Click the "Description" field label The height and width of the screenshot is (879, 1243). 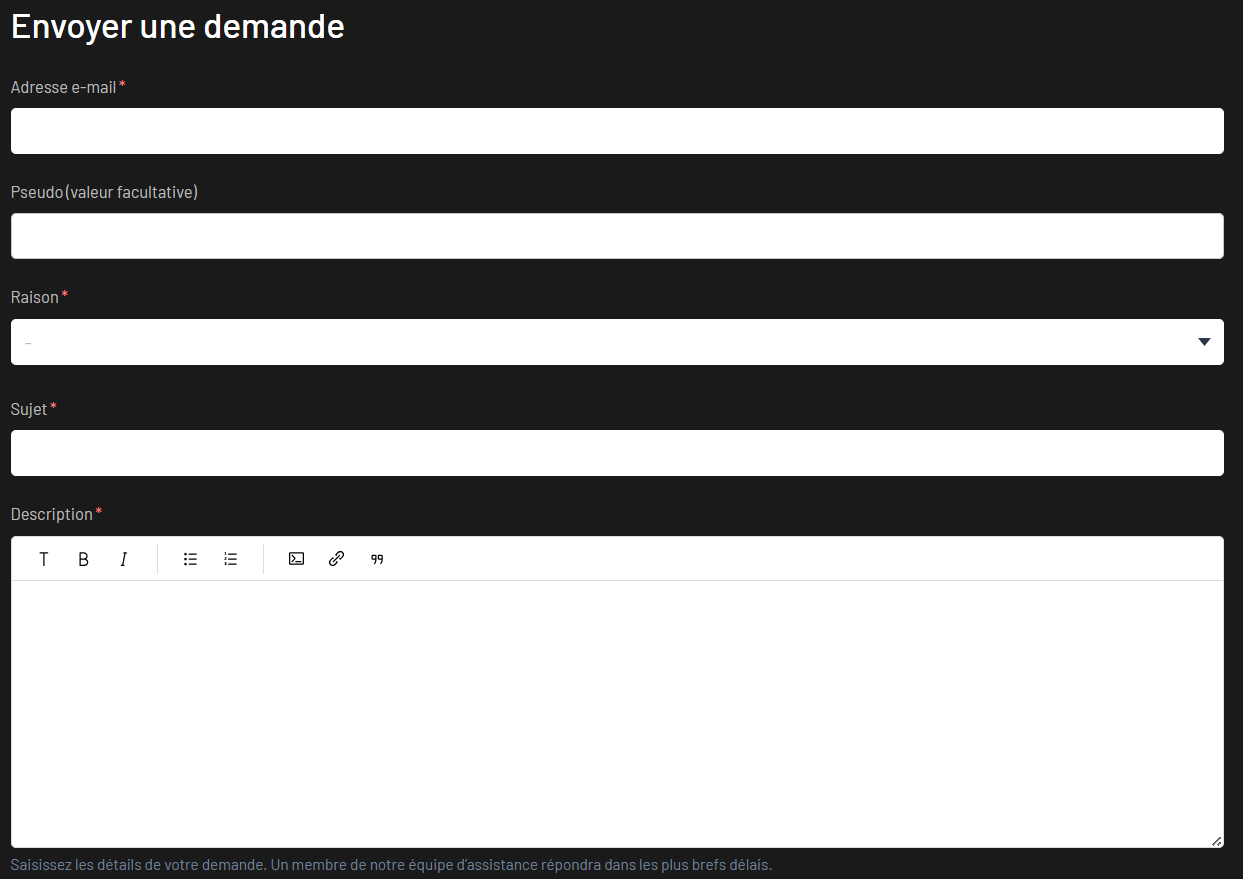coord(52,514)
